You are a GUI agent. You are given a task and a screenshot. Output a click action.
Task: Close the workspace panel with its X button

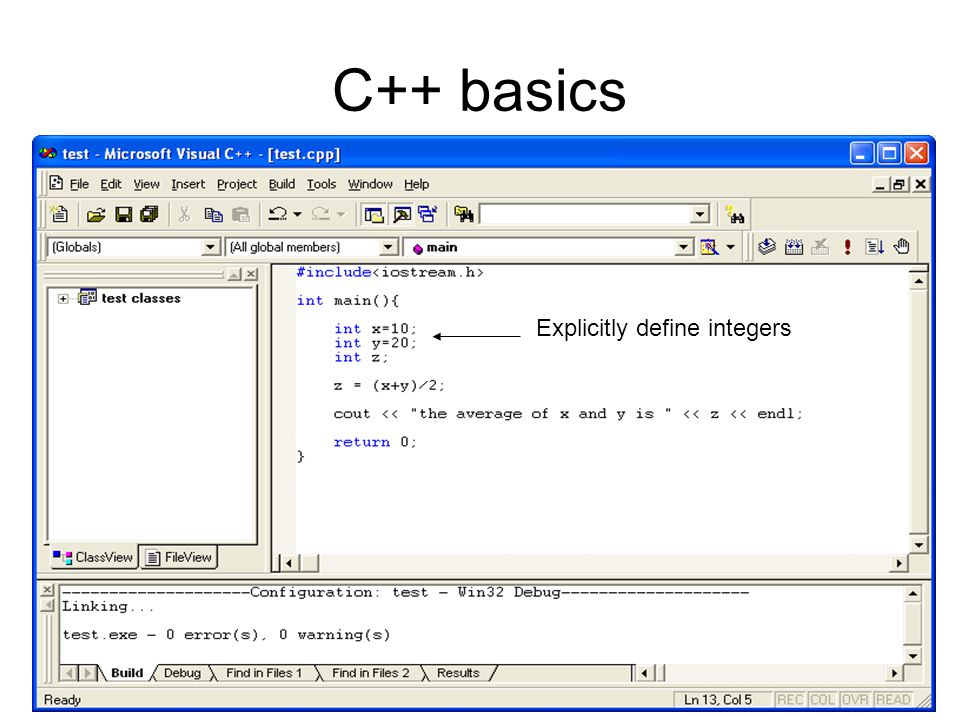(251, 274)
